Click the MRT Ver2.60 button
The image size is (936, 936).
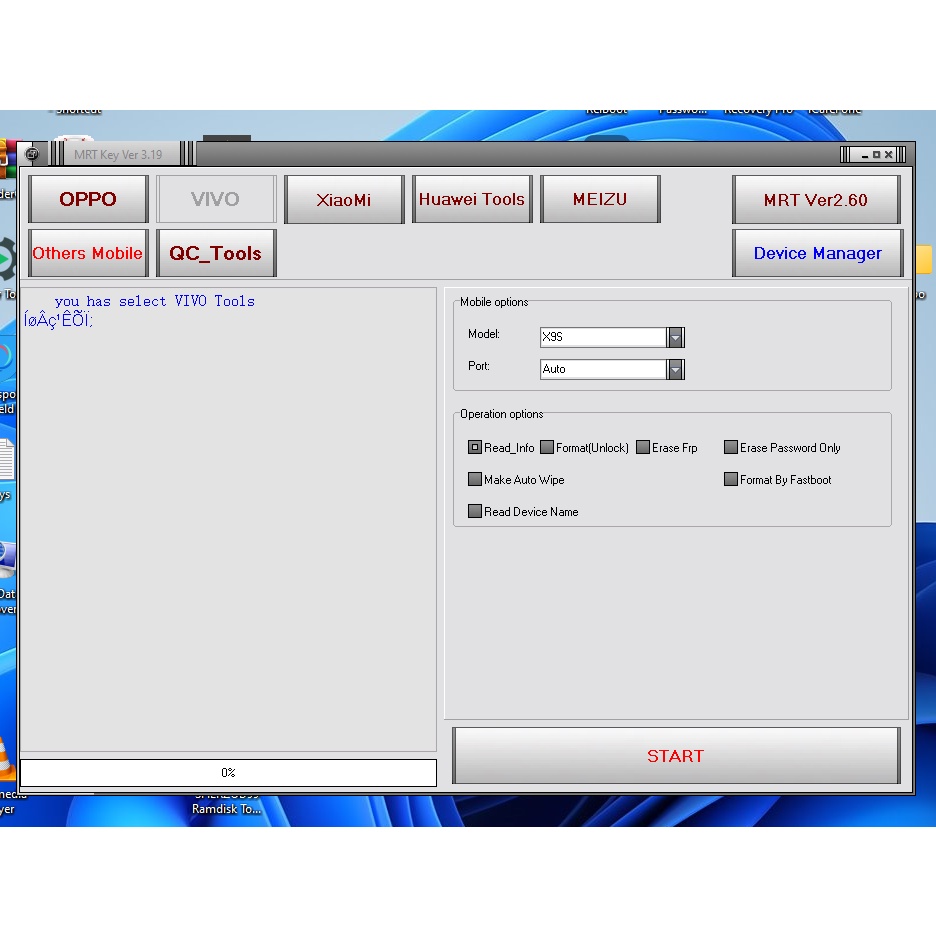click(816, 200)
